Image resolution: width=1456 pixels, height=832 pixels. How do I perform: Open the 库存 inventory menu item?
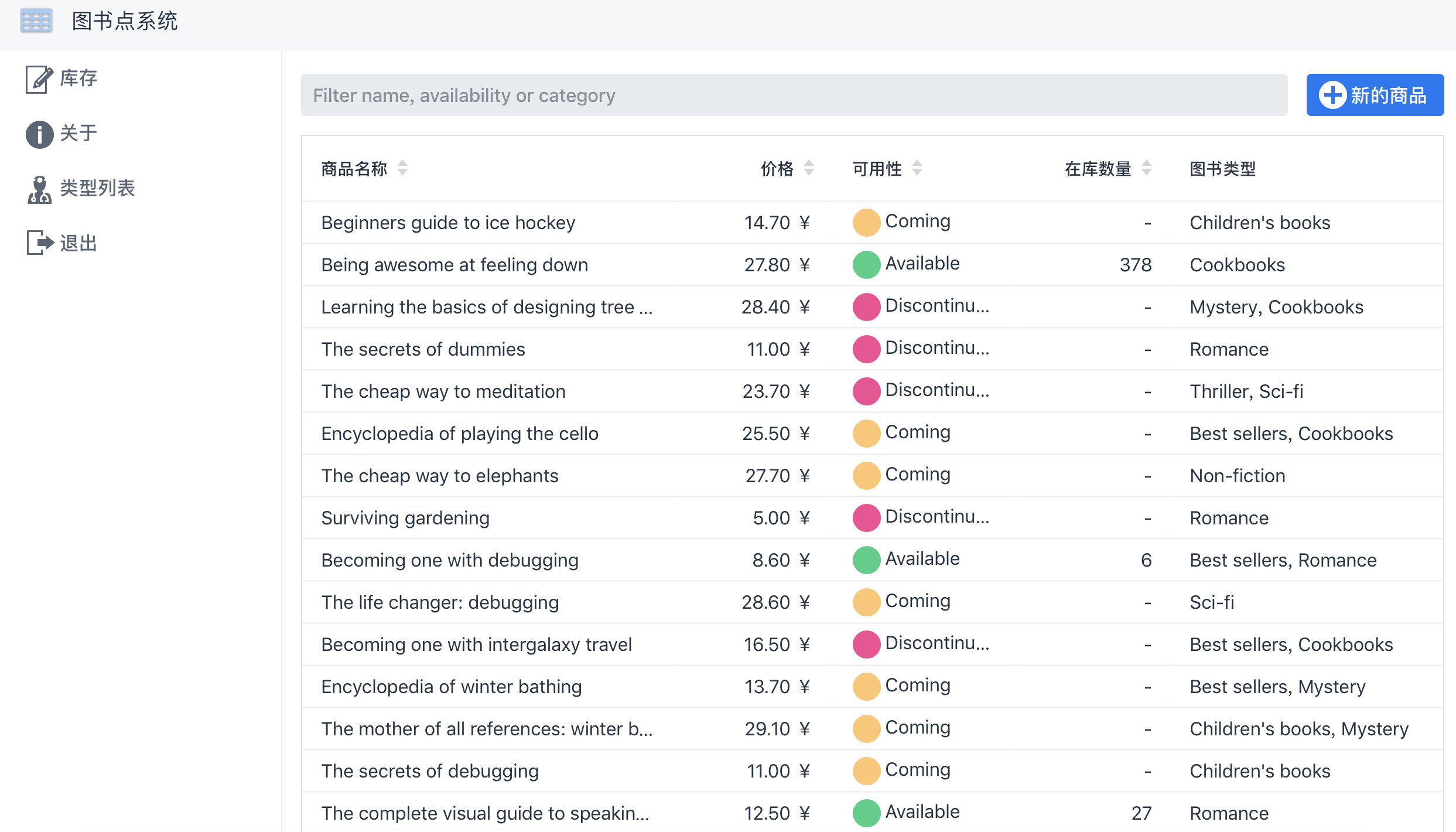coord(78,79)
